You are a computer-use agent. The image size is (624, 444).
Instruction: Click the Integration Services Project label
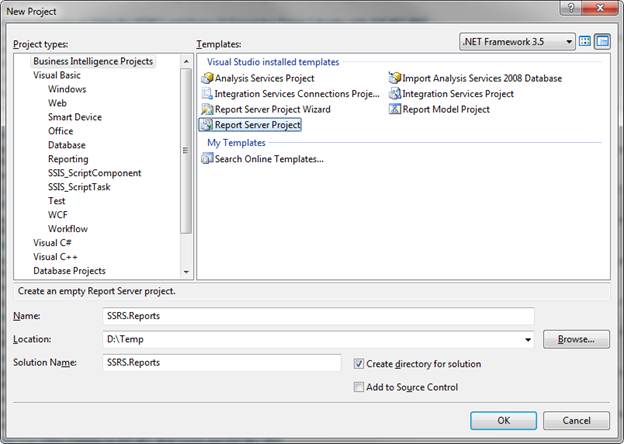tap(458, 94)
